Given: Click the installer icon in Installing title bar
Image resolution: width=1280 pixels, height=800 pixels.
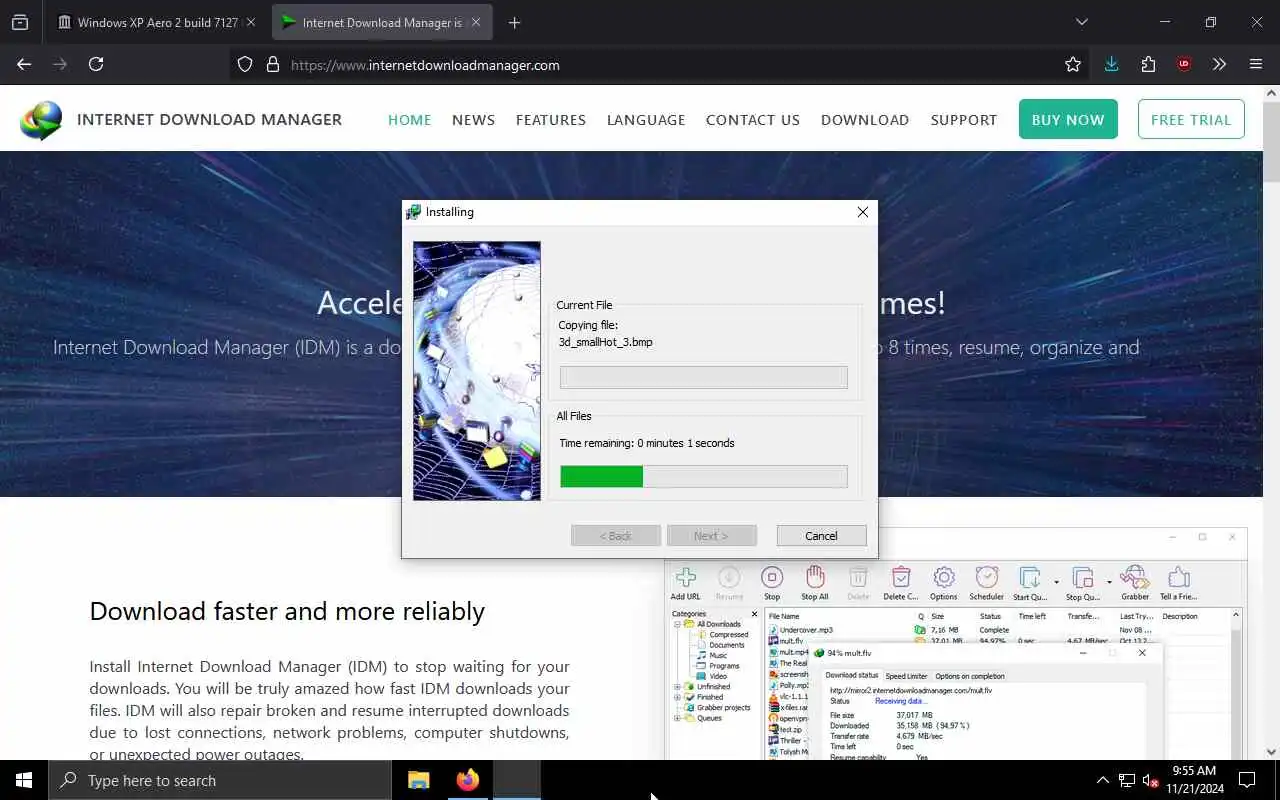Looking at the screenshot, I should pyautogui.click(x=413, y=212).
